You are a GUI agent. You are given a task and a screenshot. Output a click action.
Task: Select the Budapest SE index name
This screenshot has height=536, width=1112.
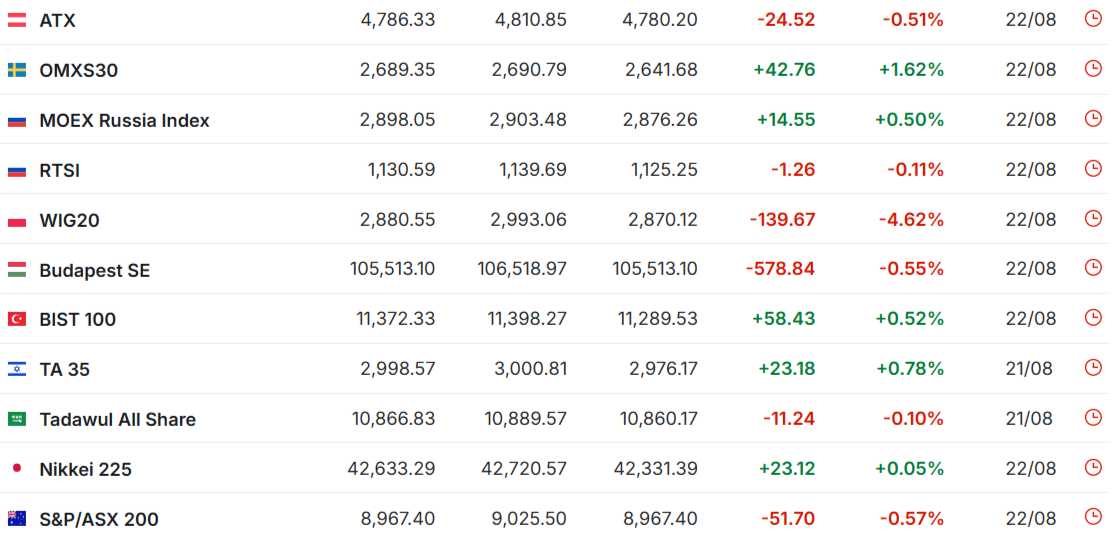click(x=95, y=270)
